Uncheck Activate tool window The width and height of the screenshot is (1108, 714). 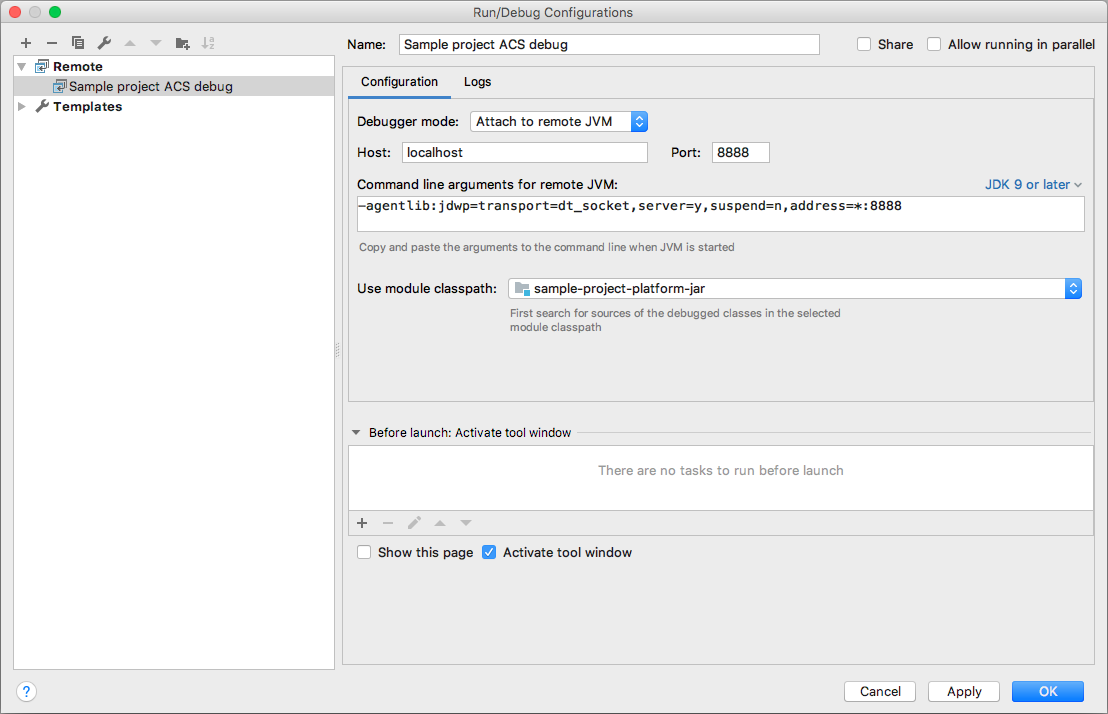pyautogui.click(x=488, y=552)
